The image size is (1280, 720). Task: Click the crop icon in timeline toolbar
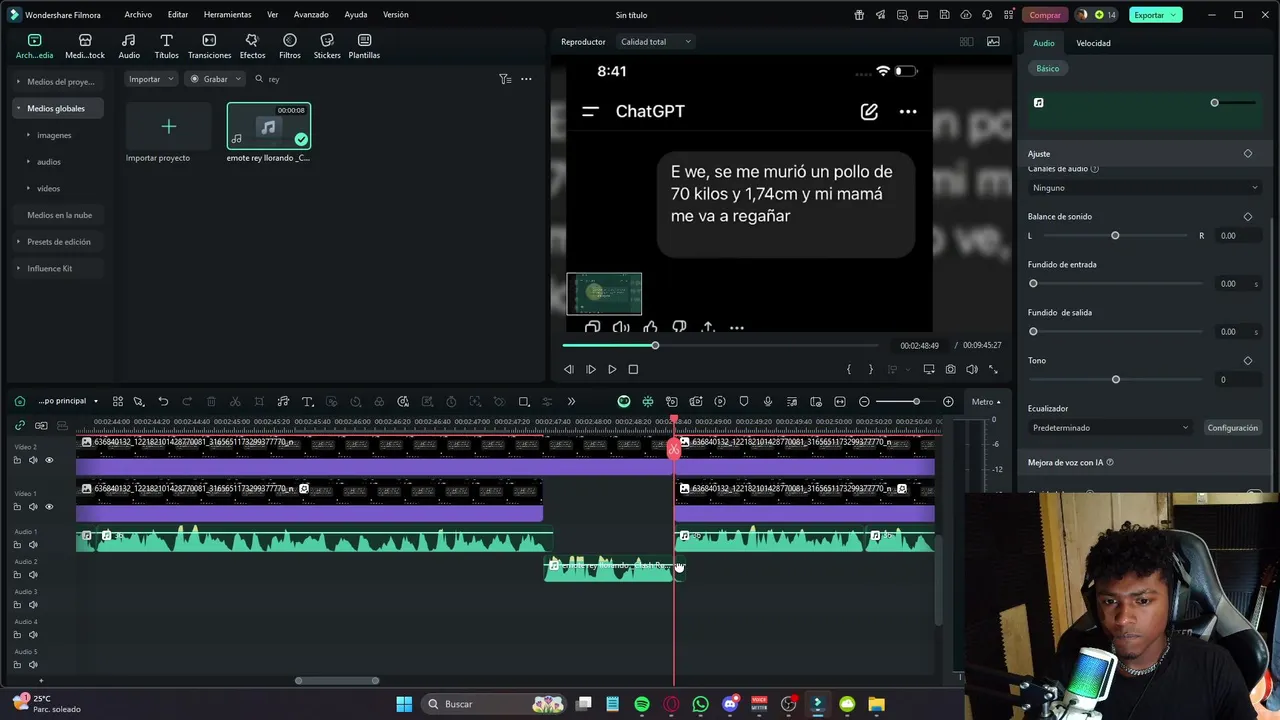[259, 402]
